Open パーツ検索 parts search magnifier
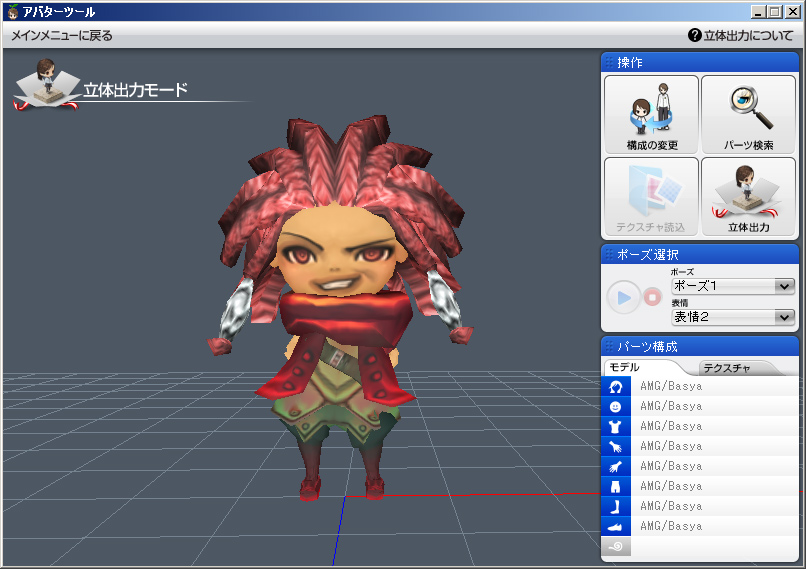Screen dimensions: 806x569 pos(748,115)
